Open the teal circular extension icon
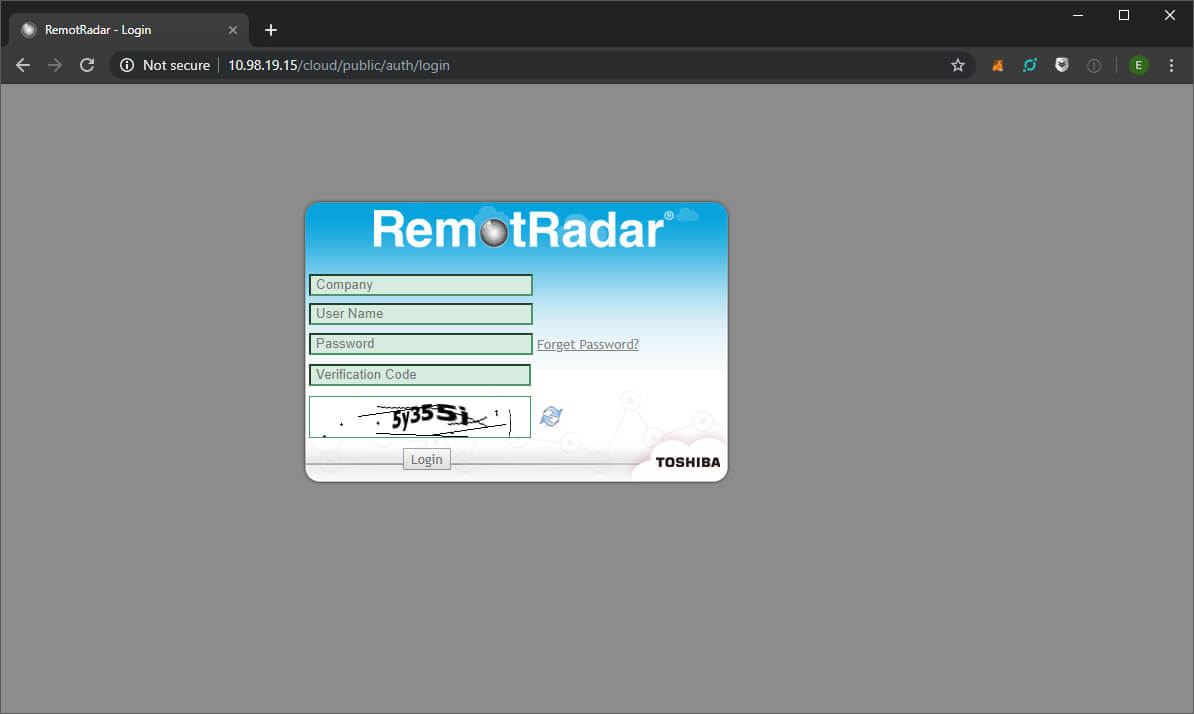The width and height of the screenshot is (1194, 714). 1029,65
